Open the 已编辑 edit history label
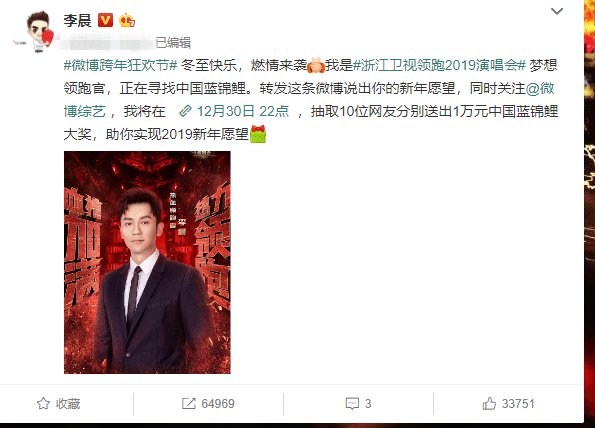The height and width of the screenshot is (428, 595). [173, 43]
